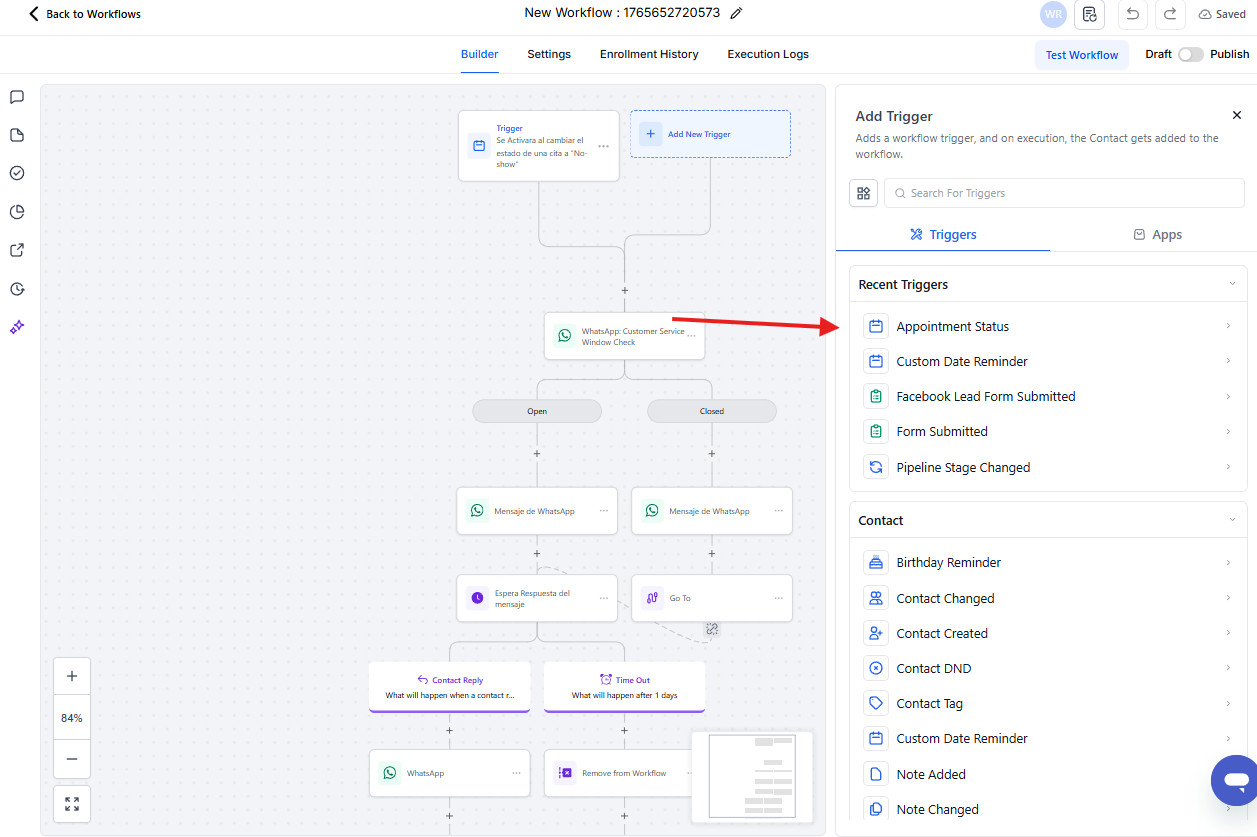Click the grid view icon beside search

coord(863,193)
